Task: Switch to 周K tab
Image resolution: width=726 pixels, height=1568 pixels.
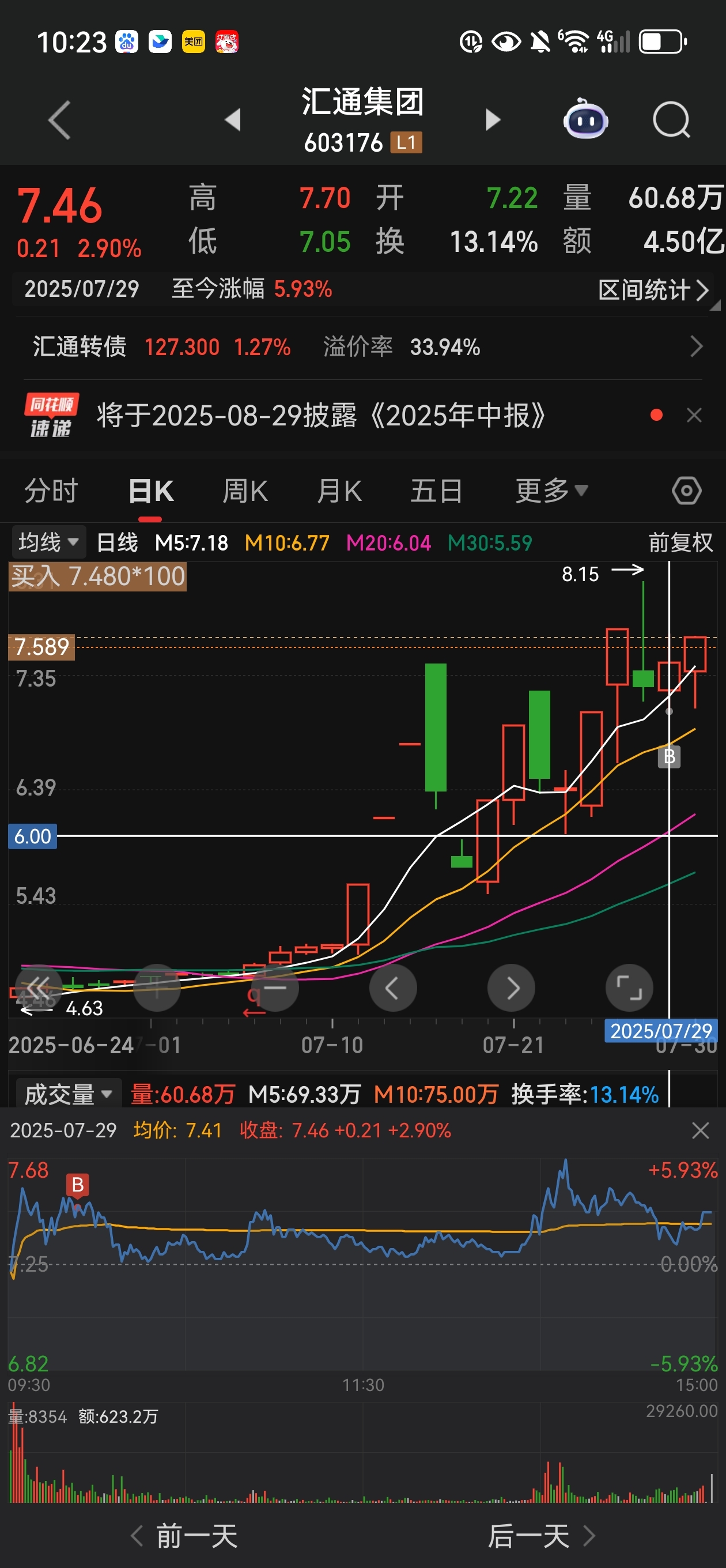Action: (x=245, y=491)
